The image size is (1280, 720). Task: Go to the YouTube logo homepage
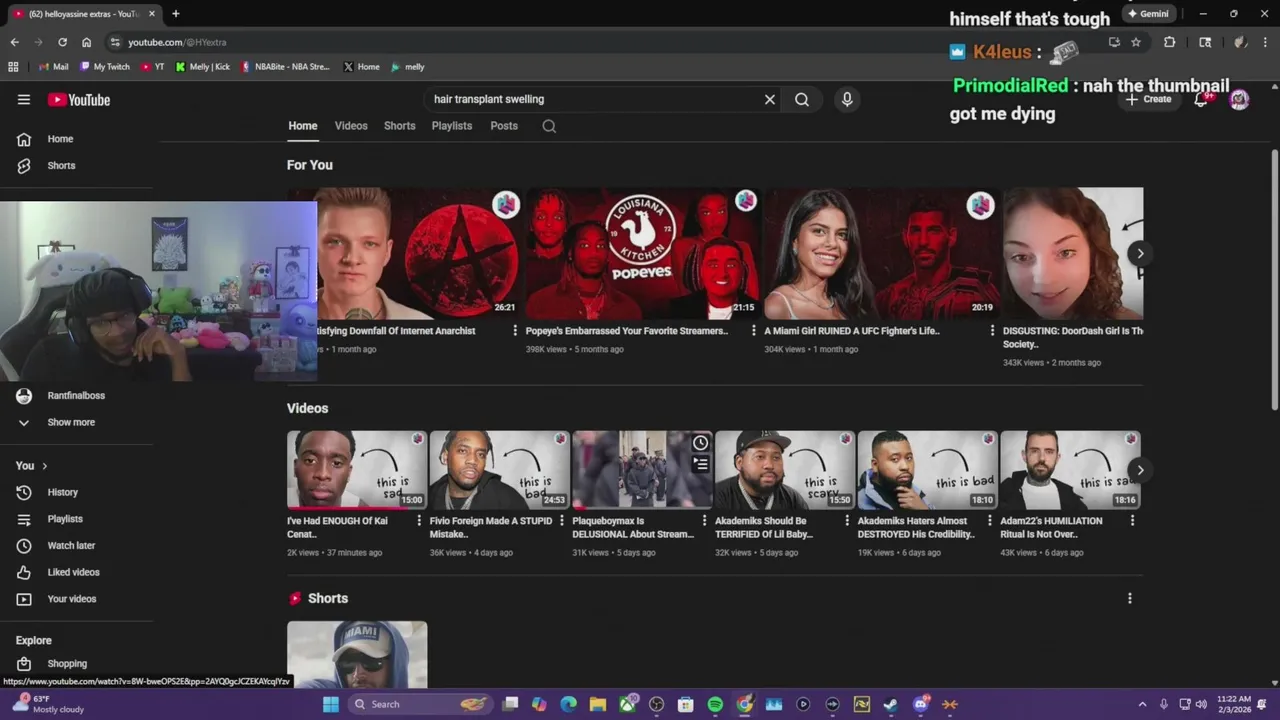coord(79,100)
